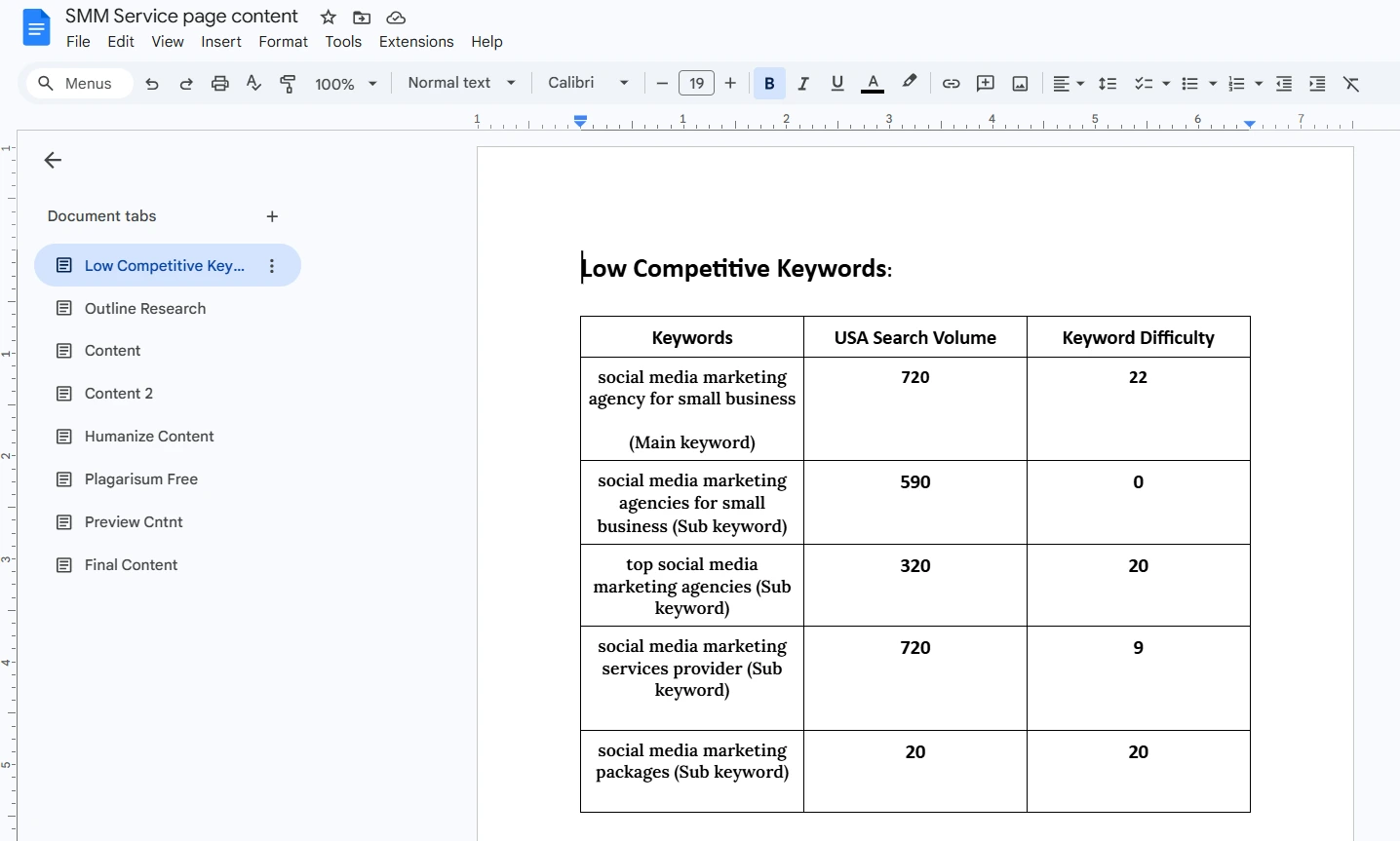The height and width of the screenshot is (841, 1400).
Task: Toggle Italic formatting button
Action: (x=803, y=84)
